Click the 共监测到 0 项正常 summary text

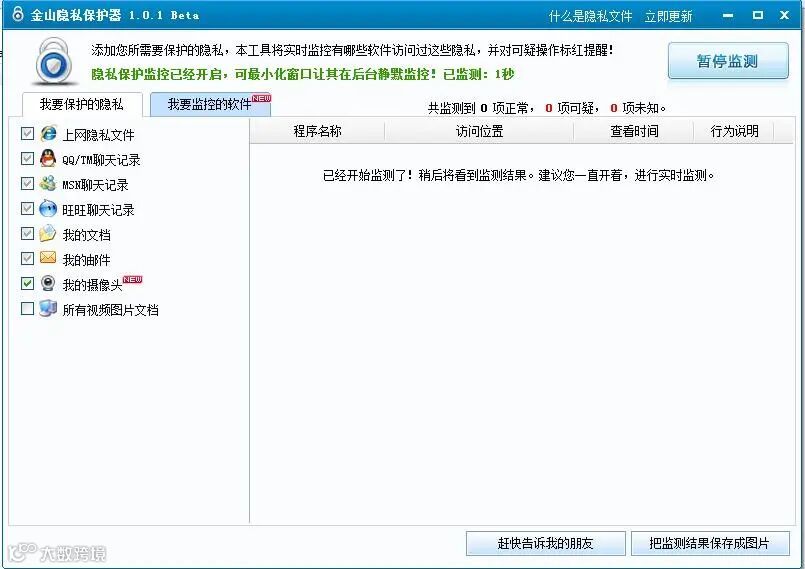tap(547, 108)
